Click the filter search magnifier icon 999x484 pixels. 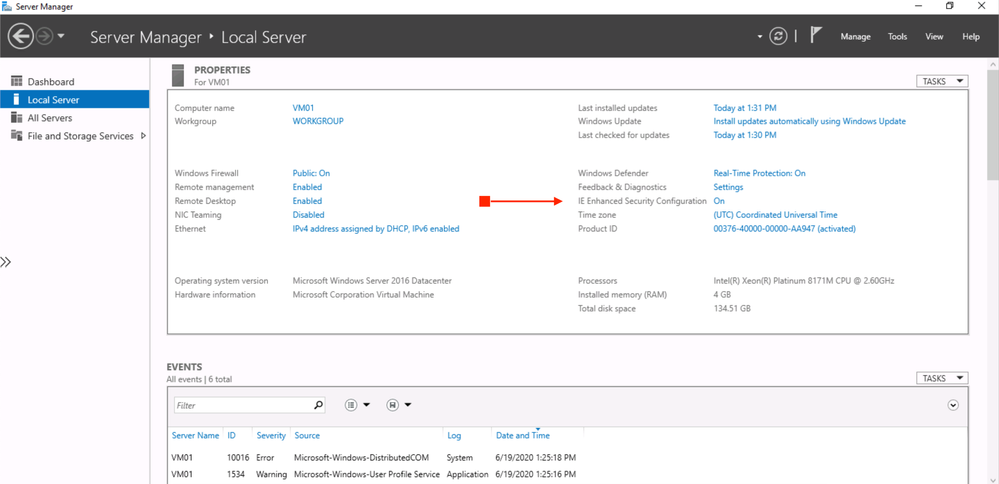tap(318, 405)
